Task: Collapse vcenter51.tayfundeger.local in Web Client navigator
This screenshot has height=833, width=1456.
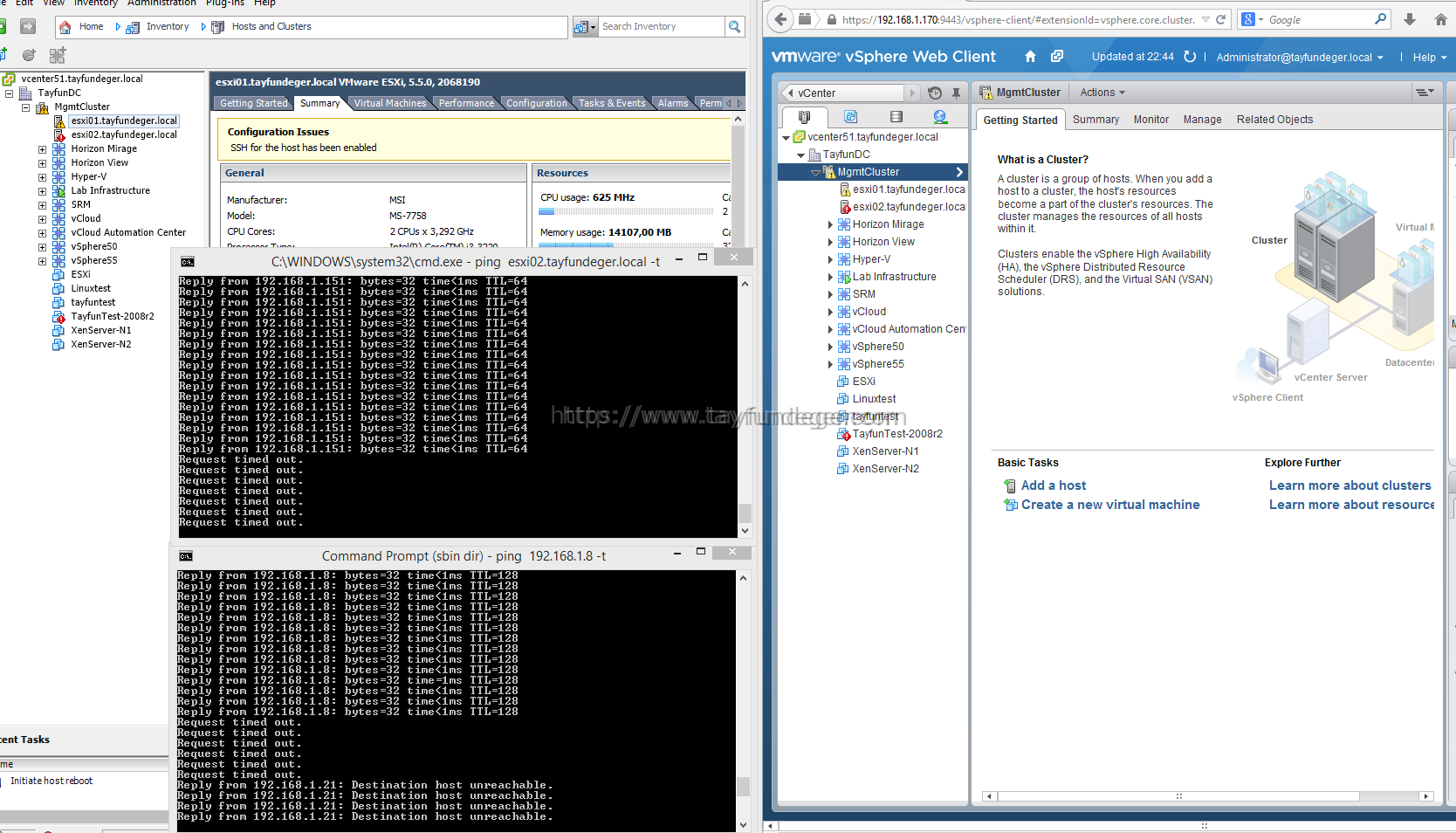Action: click(x=786, y=138)
